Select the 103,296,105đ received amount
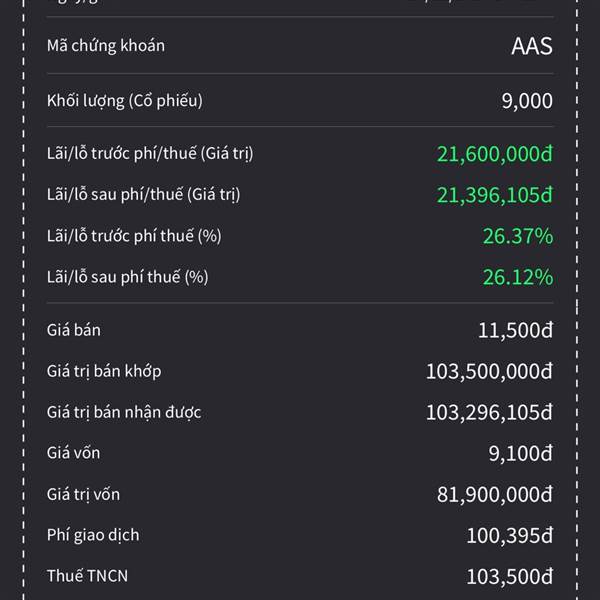The width and height of the screenshot is (600, 600). [x=489, y=413]
